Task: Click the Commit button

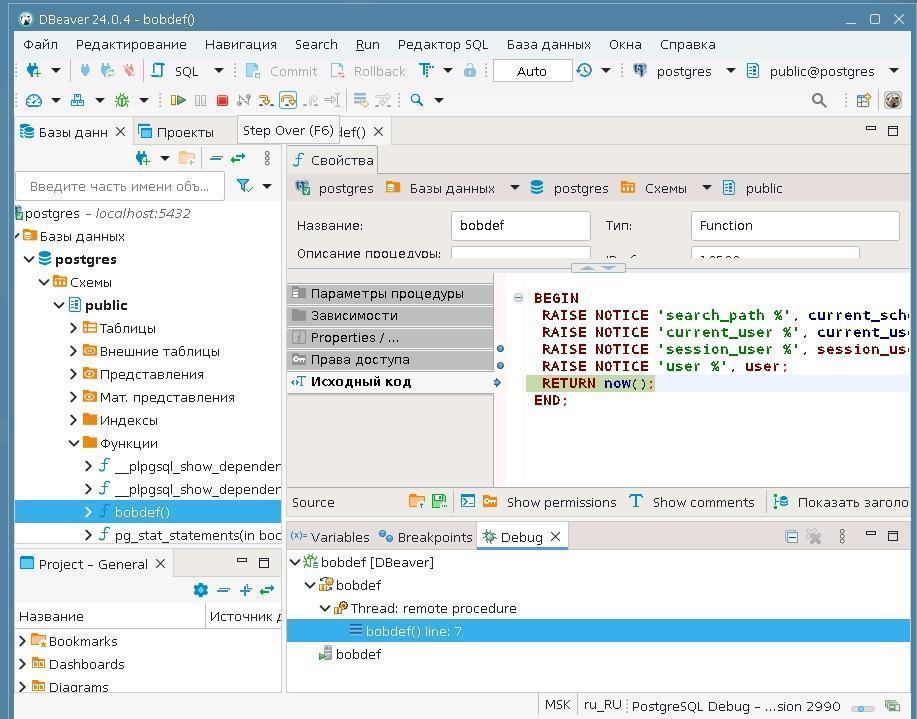Action: [x=281, y=71]
